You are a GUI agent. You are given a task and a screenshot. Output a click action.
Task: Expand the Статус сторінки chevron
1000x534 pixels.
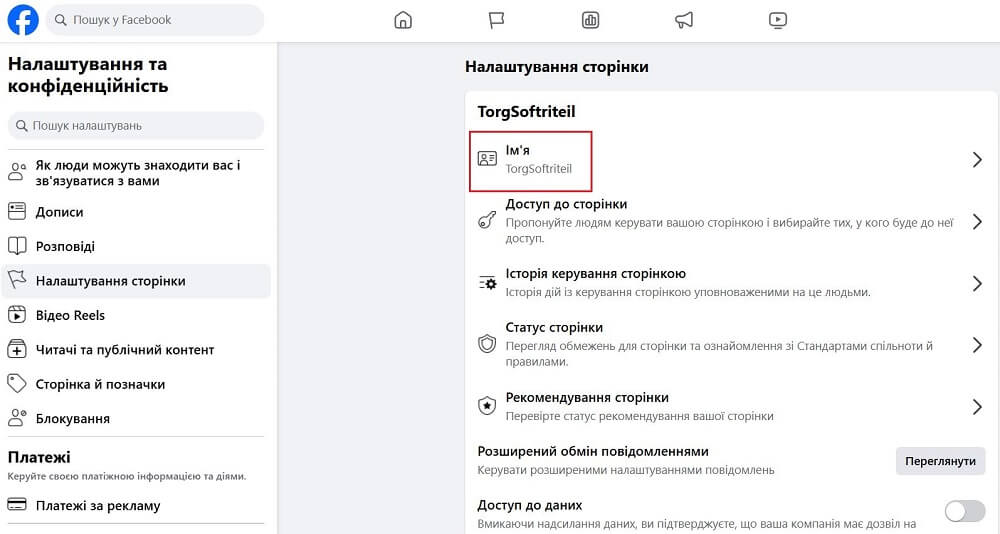[977, 345]
